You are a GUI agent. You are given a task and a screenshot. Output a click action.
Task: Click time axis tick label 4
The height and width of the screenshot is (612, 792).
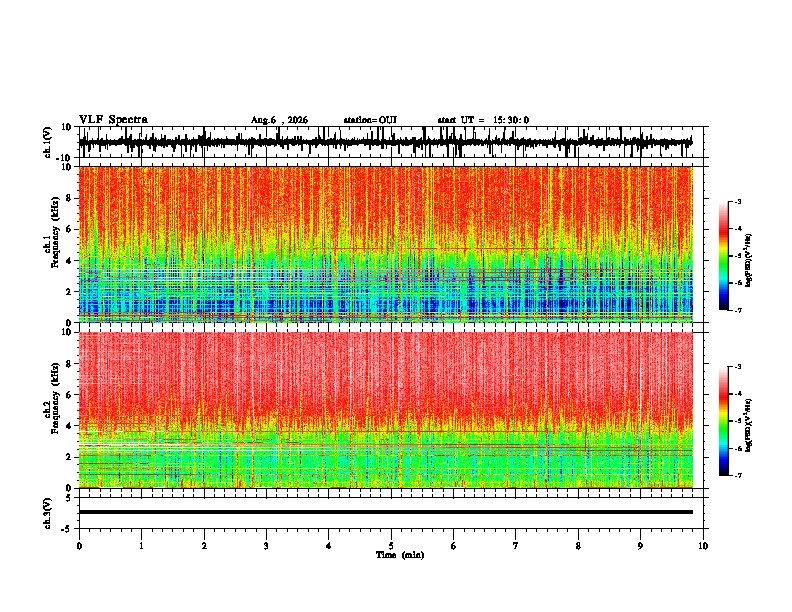[329, 546]
